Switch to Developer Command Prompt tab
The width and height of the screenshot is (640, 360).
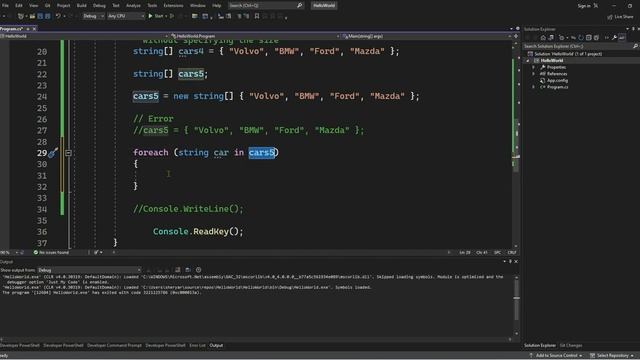tap(114, 345)
